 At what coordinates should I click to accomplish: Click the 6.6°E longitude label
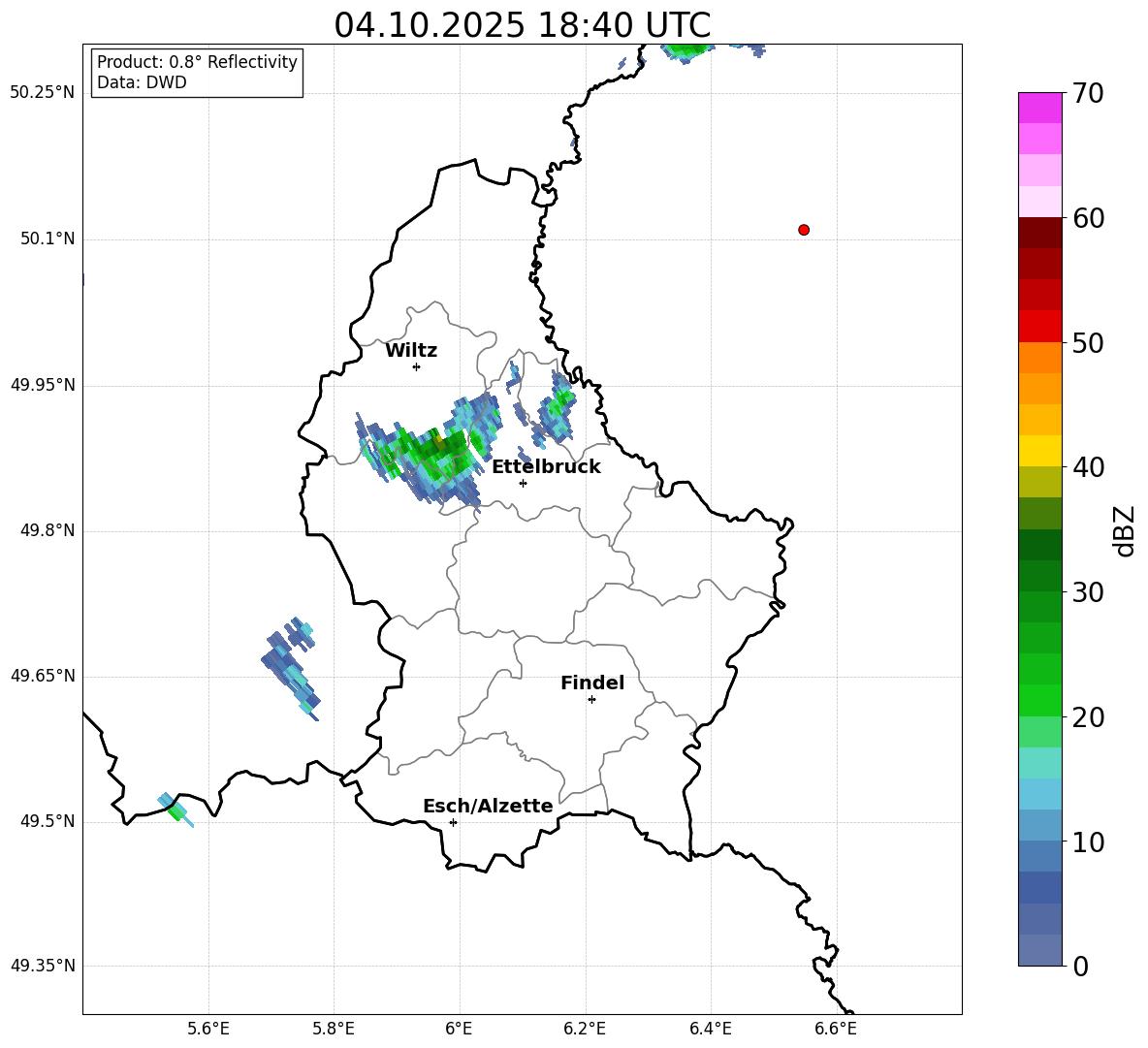pyautogui.click(x=836, y=1030)
